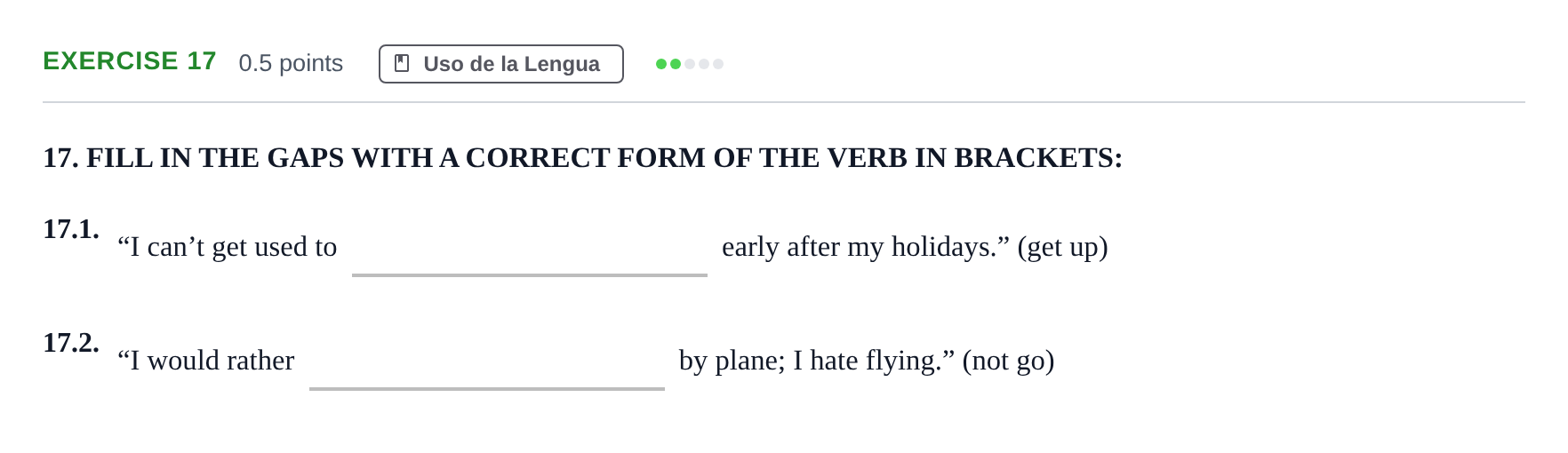Click the (get up) verb hint
The width and height of the screenshot is (1568, 453).
1062,247
